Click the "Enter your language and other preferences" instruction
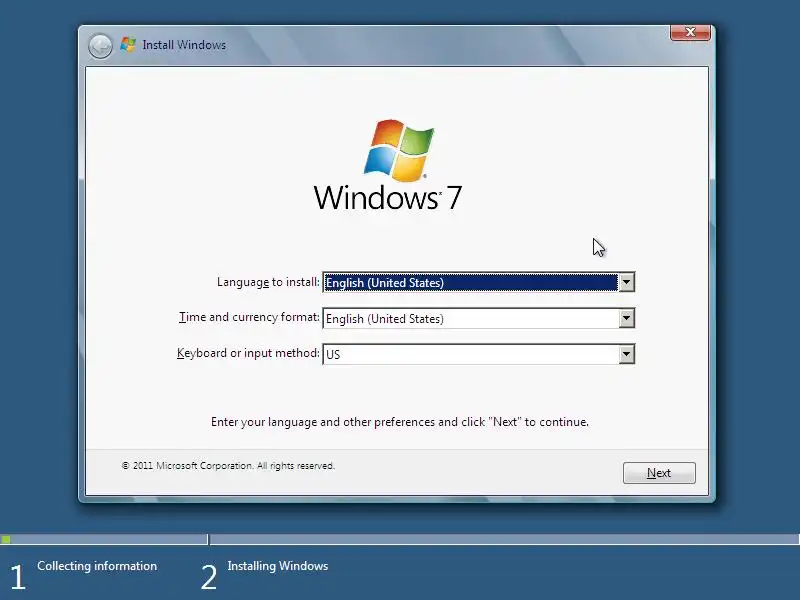The image size is (800, 600). tap(399, 422)
